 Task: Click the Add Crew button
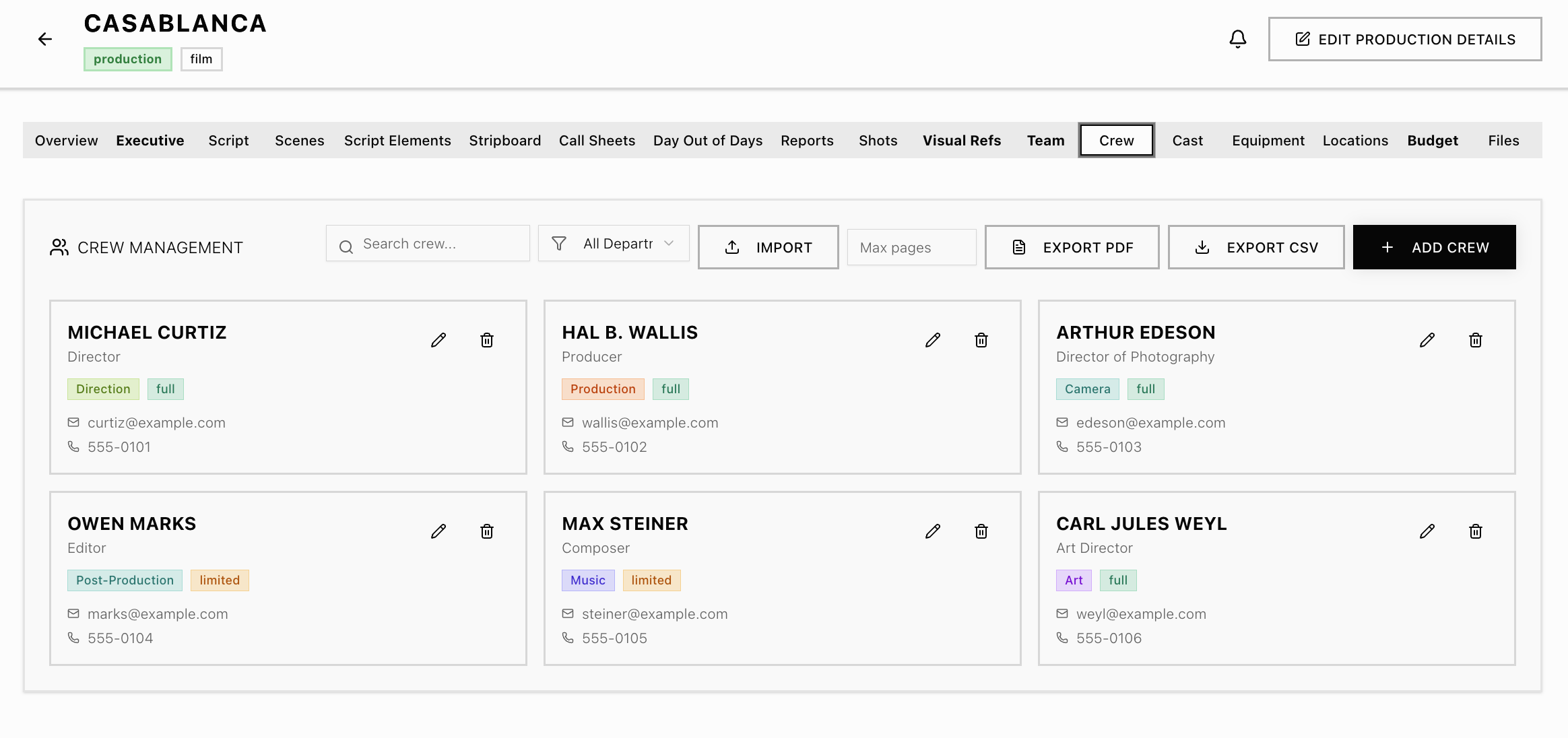point(1434,247)
